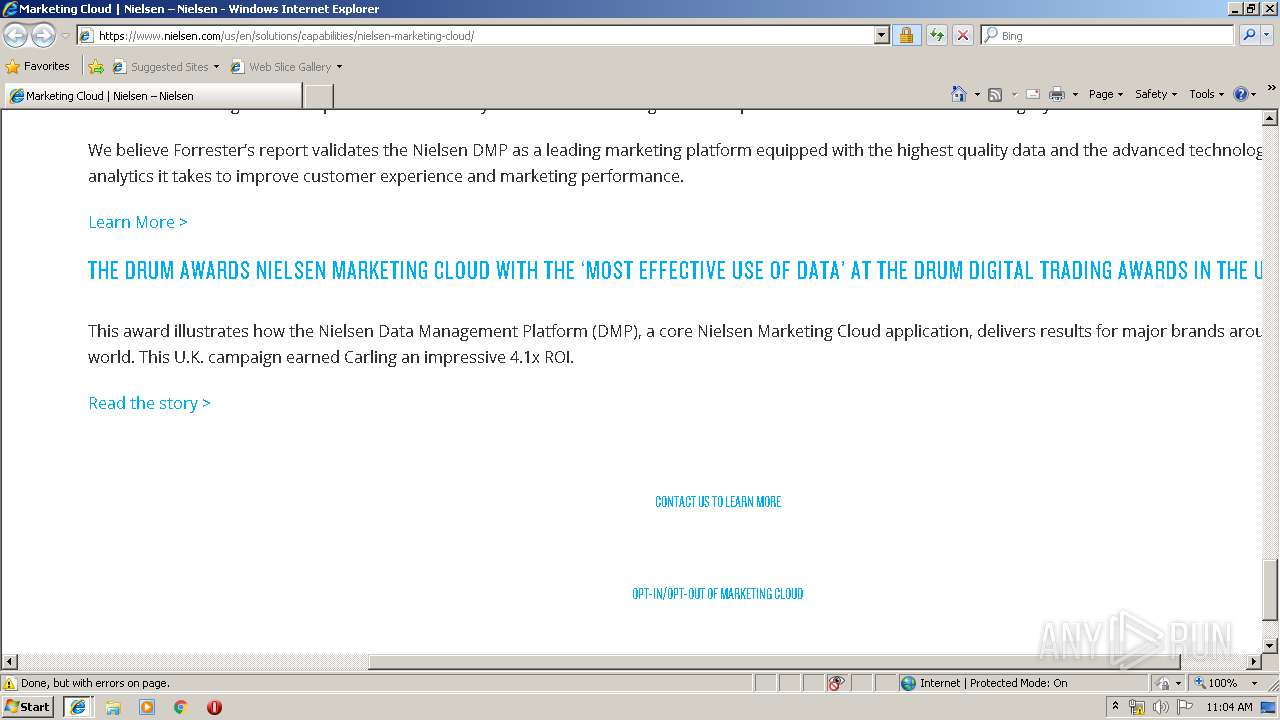This screenshot has height=720, width=1280.
Task: Click Done, but with errors status text
Action: coord(96,684)
